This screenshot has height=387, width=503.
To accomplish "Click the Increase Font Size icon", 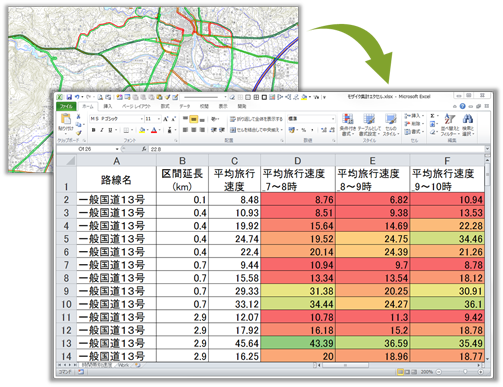I will point(166,119).
